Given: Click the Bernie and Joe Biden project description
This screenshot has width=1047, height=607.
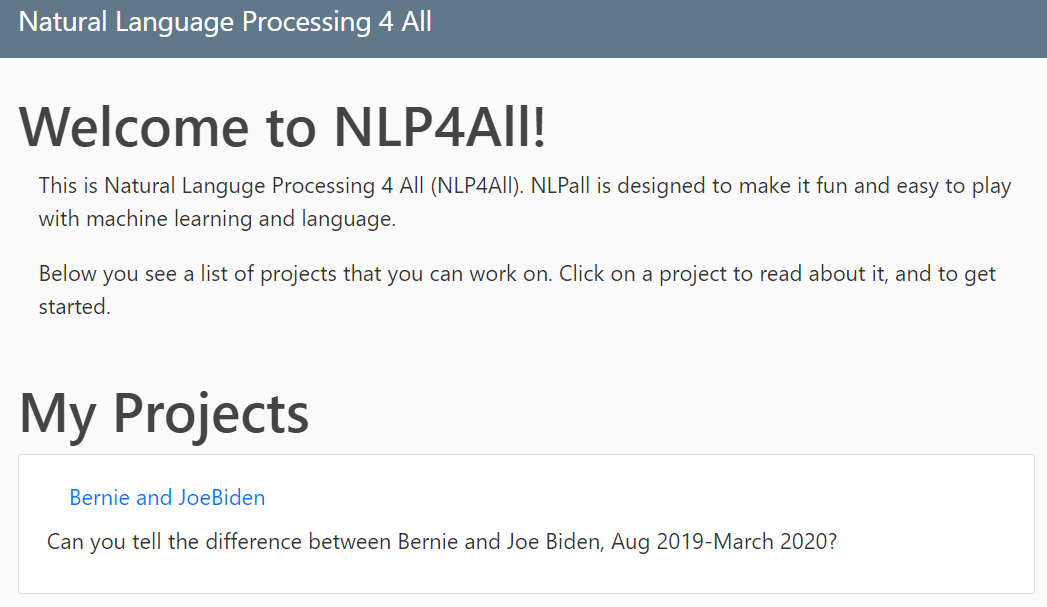Looking at the screenshot, I should pyautogui.click(x=441, y=542).
